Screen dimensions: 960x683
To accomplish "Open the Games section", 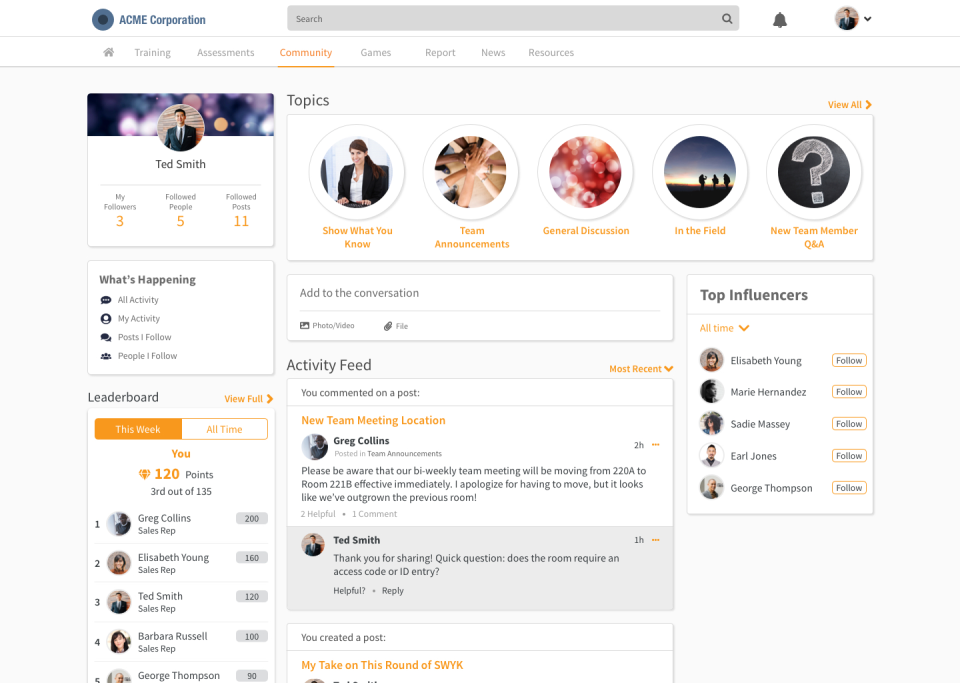I will 375,52.
